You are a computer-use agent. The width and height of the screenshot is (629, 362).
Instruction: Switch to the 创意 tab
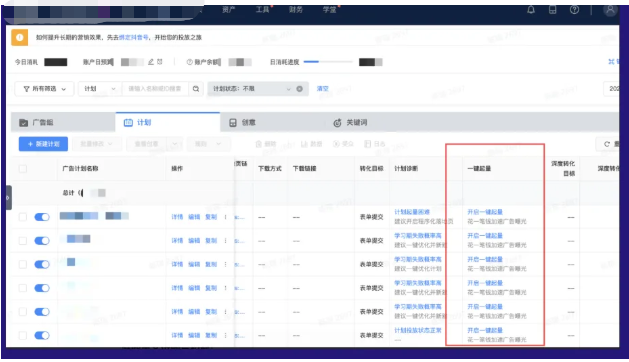[272, 122]
